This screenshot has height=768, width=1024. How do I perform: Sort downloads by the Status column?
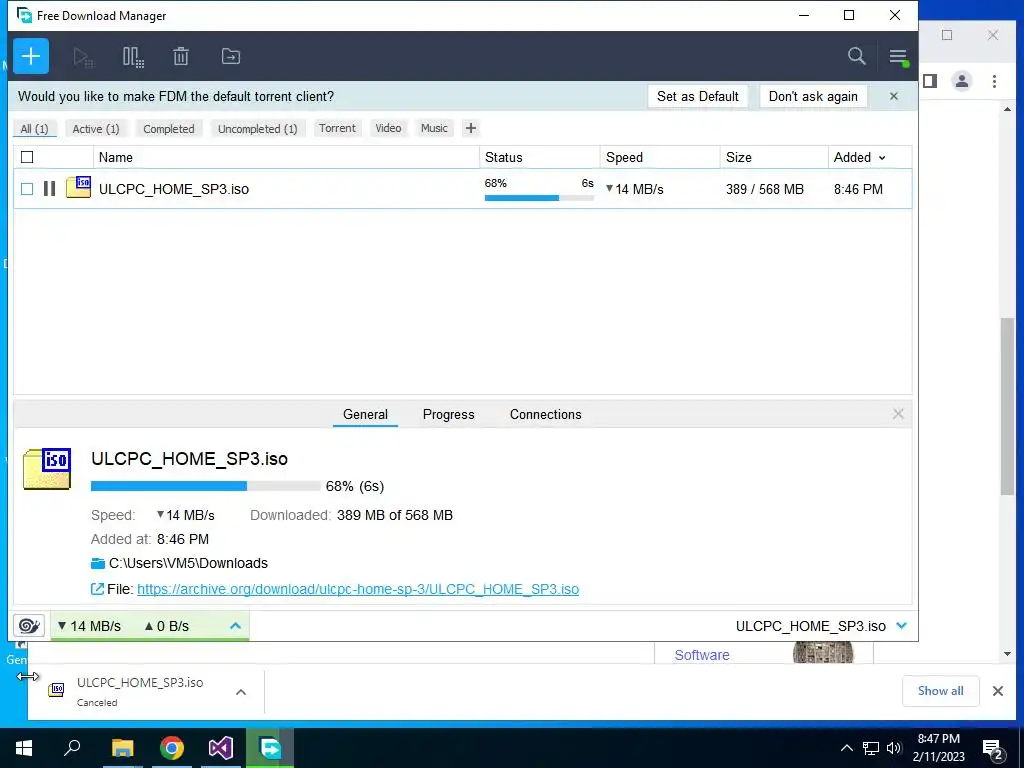click(539, 157)
